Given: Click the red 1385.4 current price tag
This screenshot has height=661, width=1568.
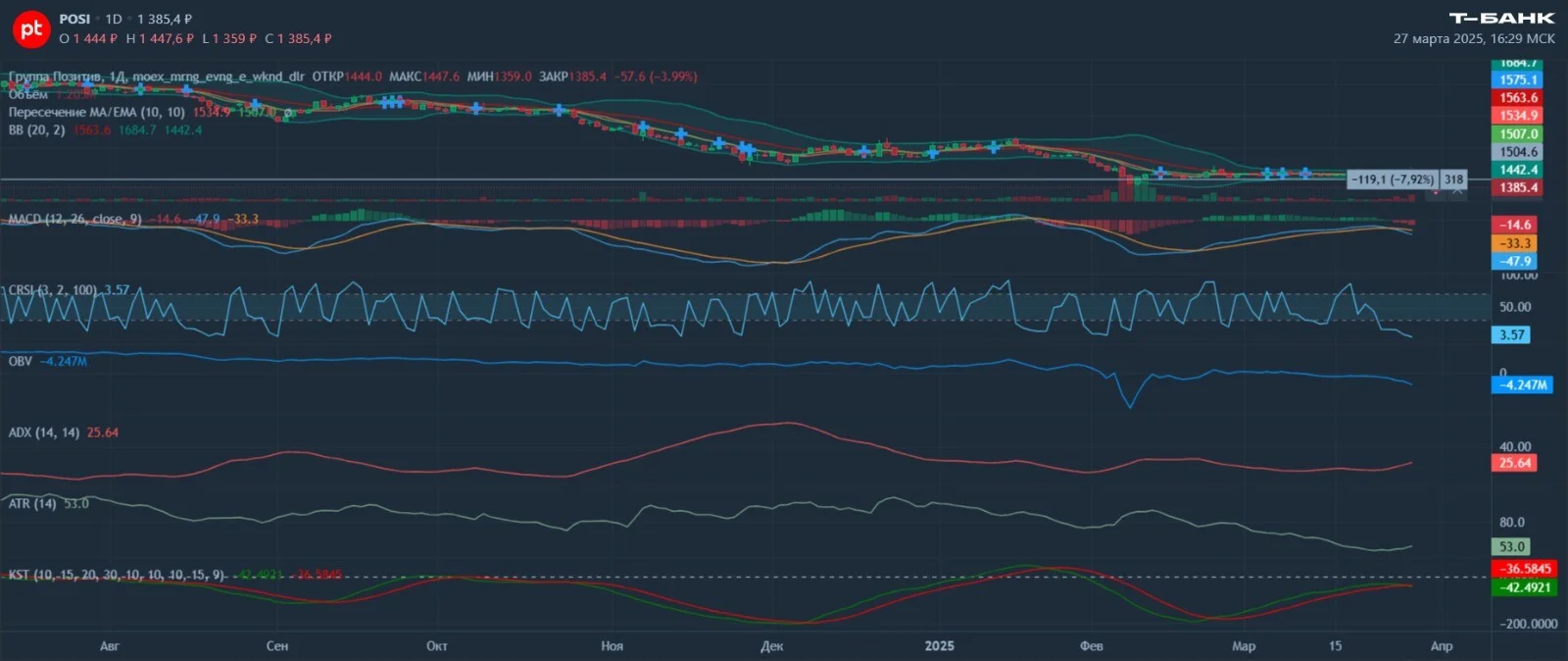Looking at the screenshot, I should pyautogui.click(x=1518, y=187).
